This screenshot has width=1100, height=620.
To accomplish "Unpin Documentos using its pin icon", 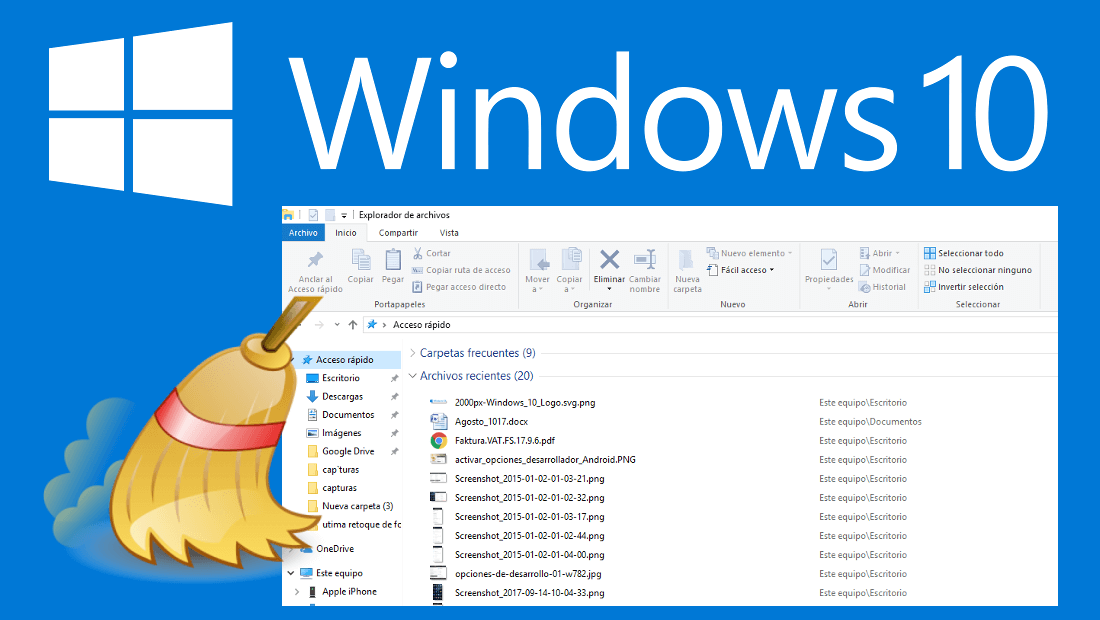I will [394, 415].
